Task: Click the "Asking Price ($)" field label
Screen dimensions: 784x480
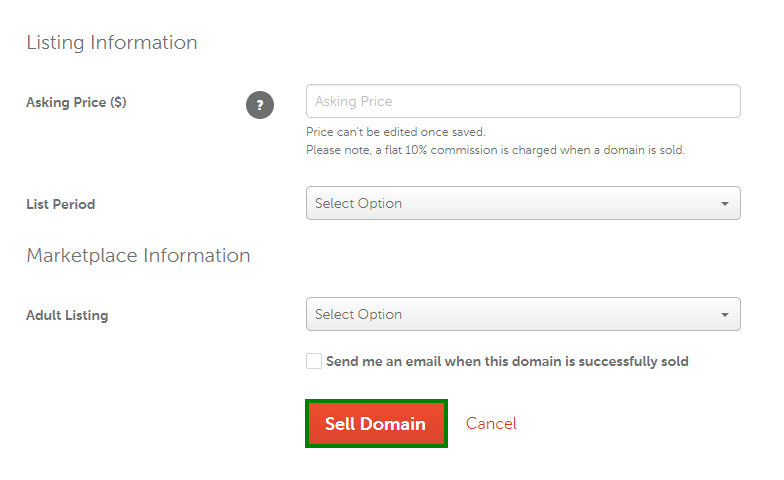Action: pyautogui.click(x=76, y=102)
